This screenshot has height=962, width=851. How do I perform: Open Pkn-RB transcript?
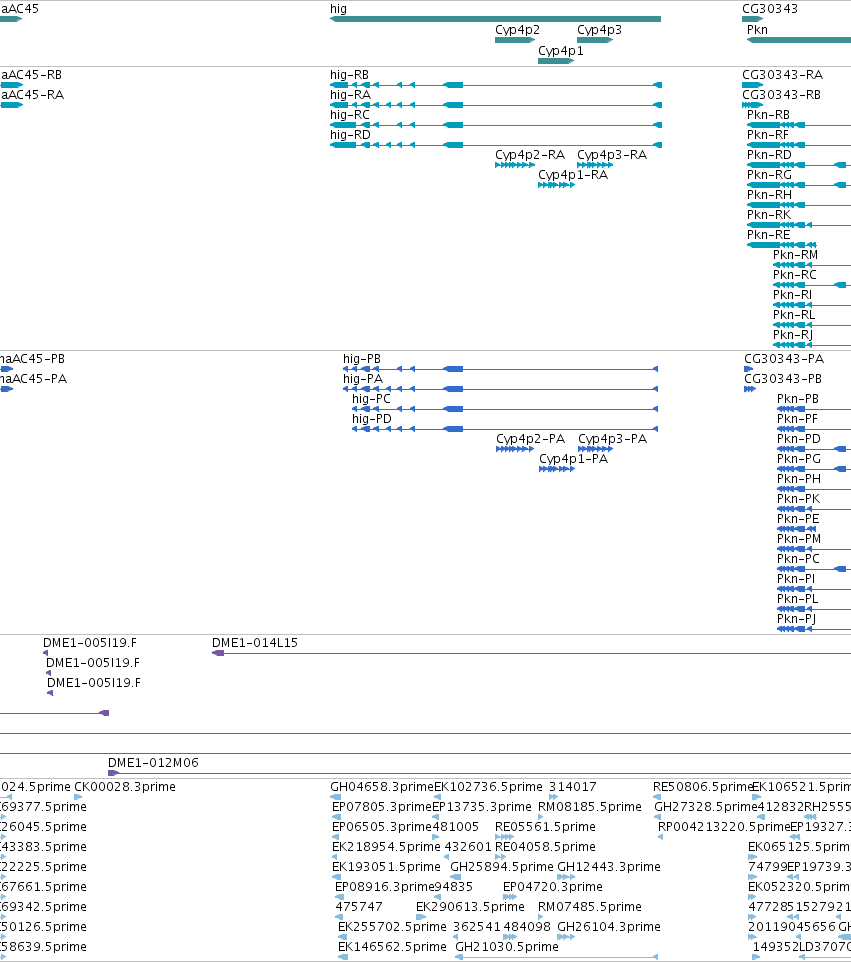point(768,115)
